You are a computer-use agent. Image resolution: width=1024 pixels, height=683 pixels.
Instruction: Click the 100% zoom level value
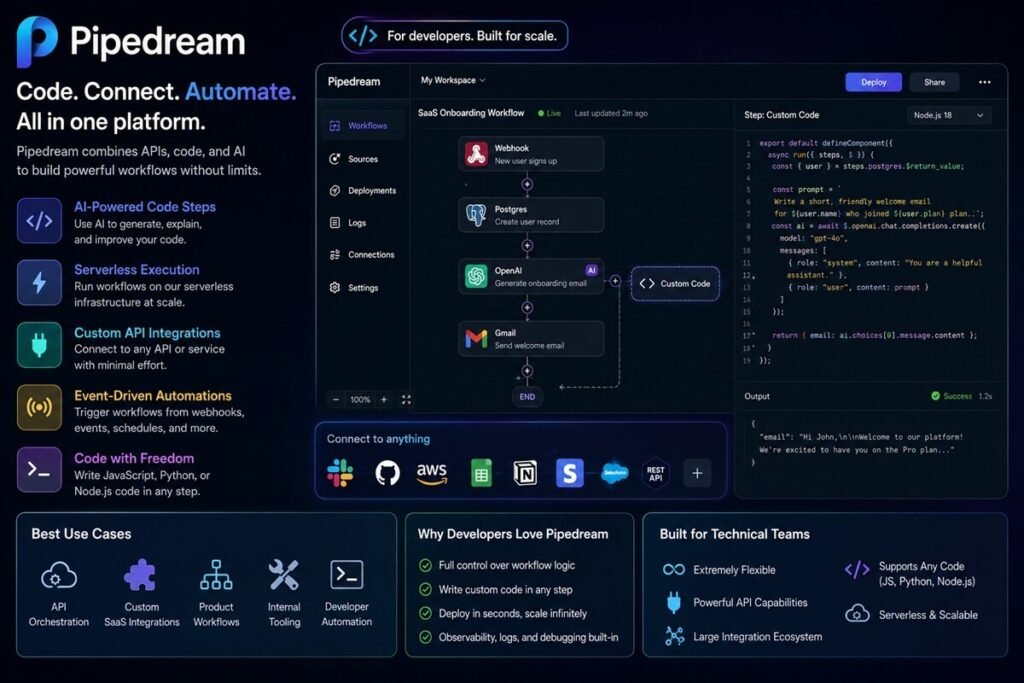[360, 399]
